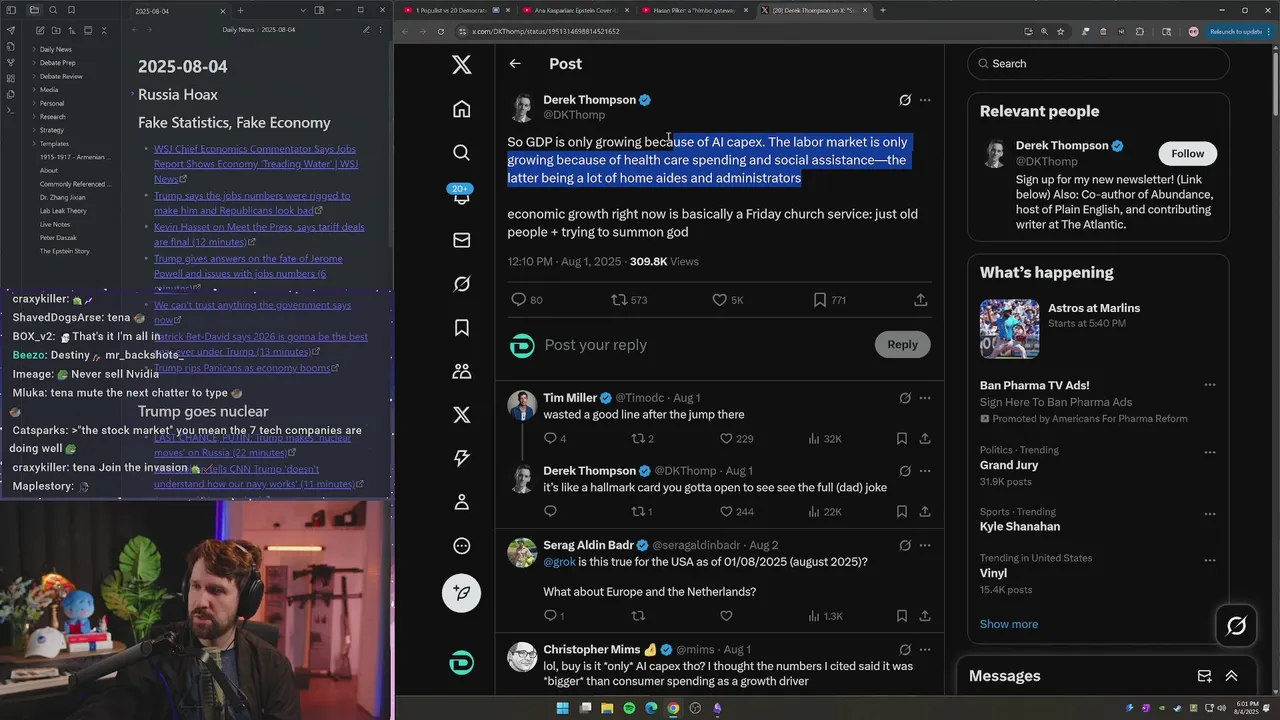
Task: Like the main post with 5K likes
Action: click(x=719, y=300)
